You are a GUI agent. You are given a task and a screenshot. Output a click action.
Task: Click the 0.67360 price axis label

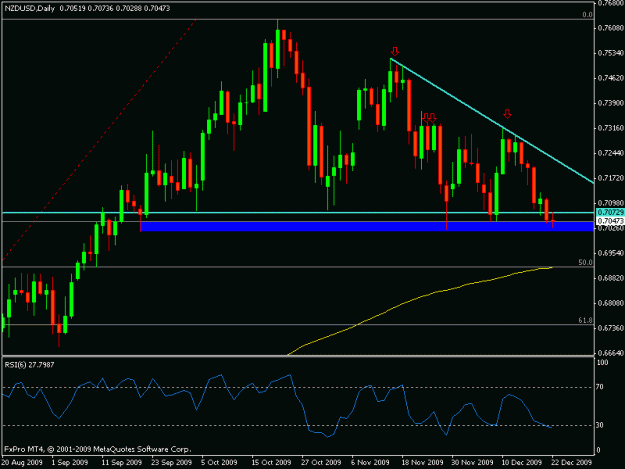coord(610,328)
